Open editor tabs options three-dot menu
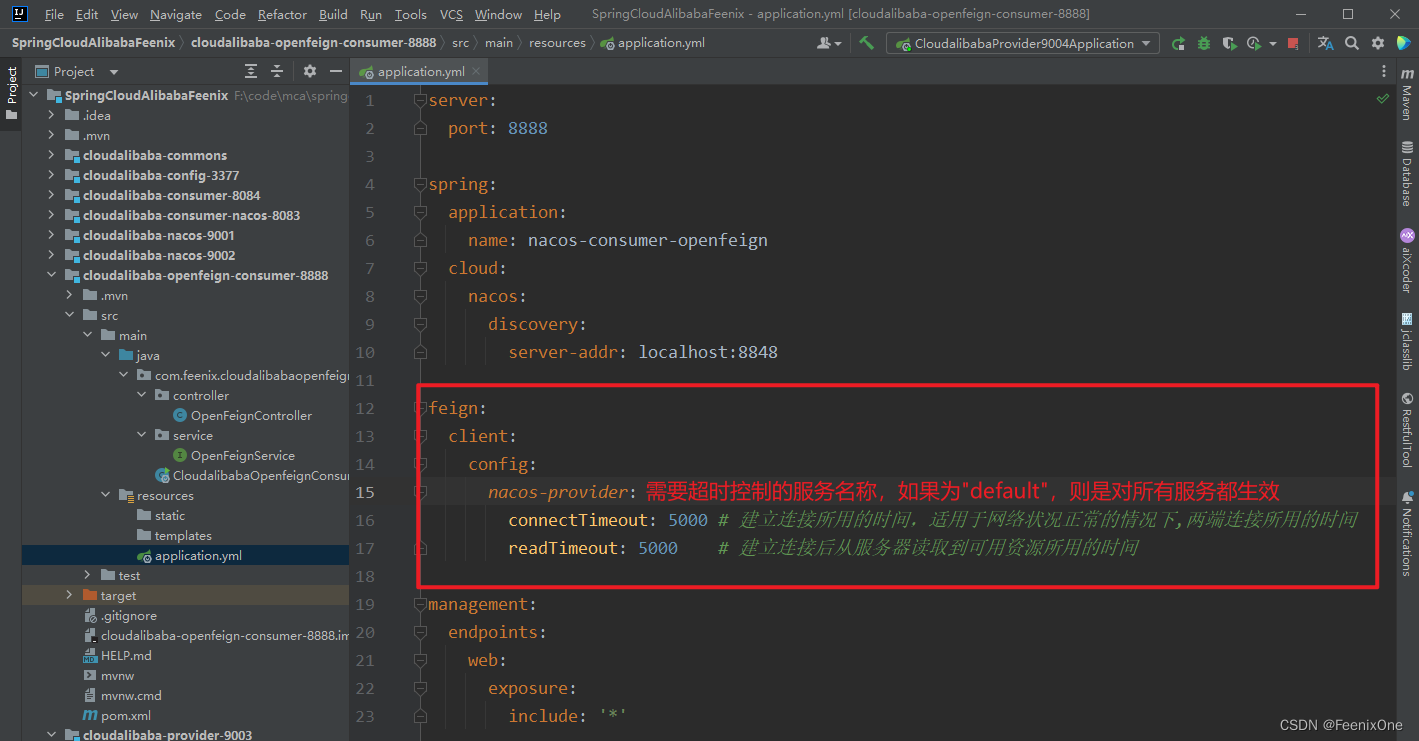 tap(1384, 71)
